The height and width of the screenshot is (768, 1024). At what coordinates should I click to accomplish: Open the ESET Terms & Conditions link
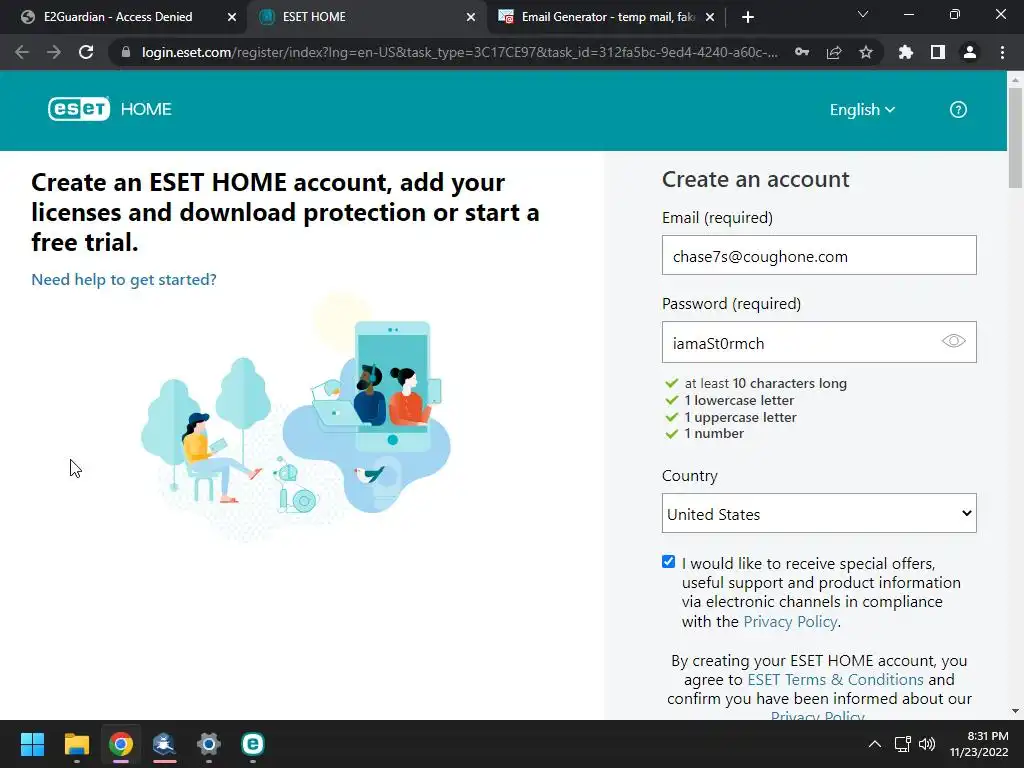[835, 679]
